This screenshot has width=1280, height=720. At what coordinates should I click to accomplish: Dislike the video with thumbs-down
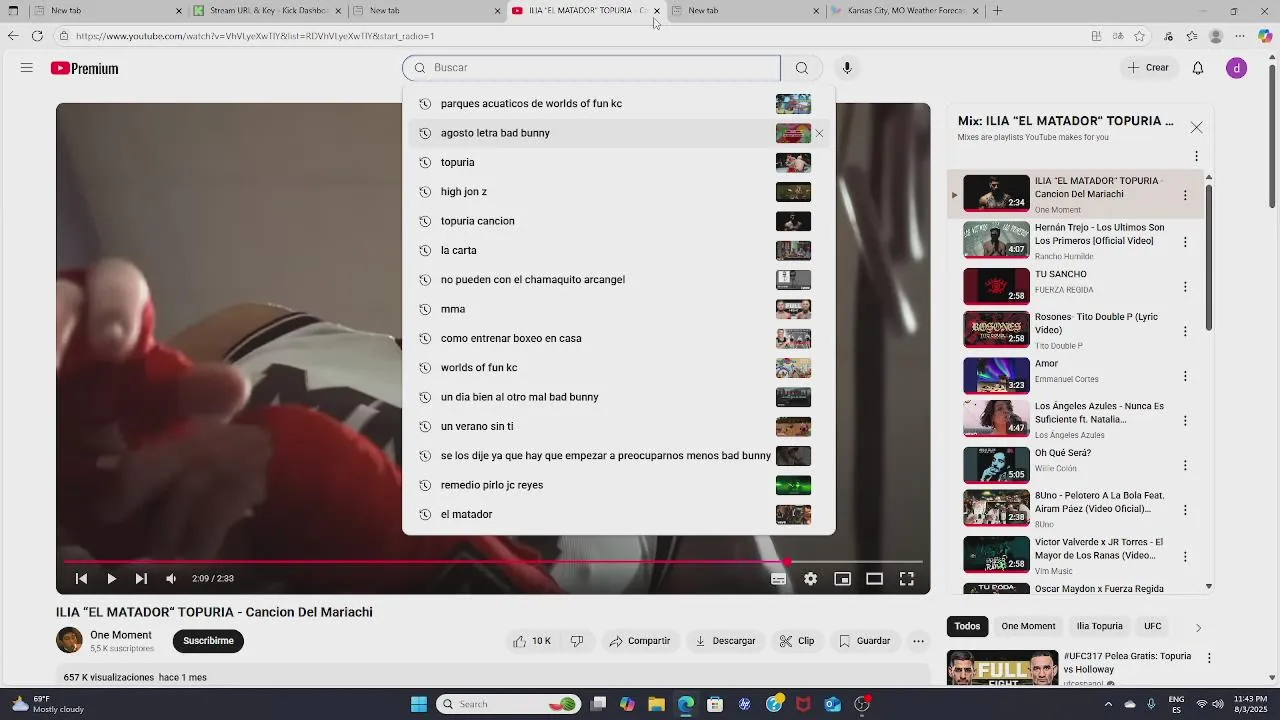577,641
